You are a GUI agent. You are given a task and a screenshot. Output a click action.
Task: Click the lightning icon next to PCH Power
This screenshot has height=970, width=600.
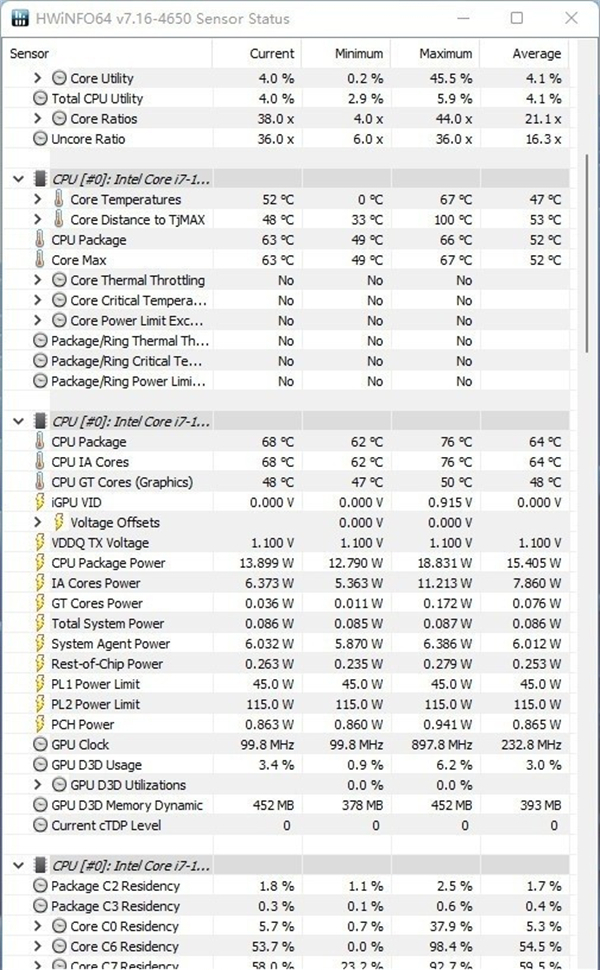click(40, 724)
